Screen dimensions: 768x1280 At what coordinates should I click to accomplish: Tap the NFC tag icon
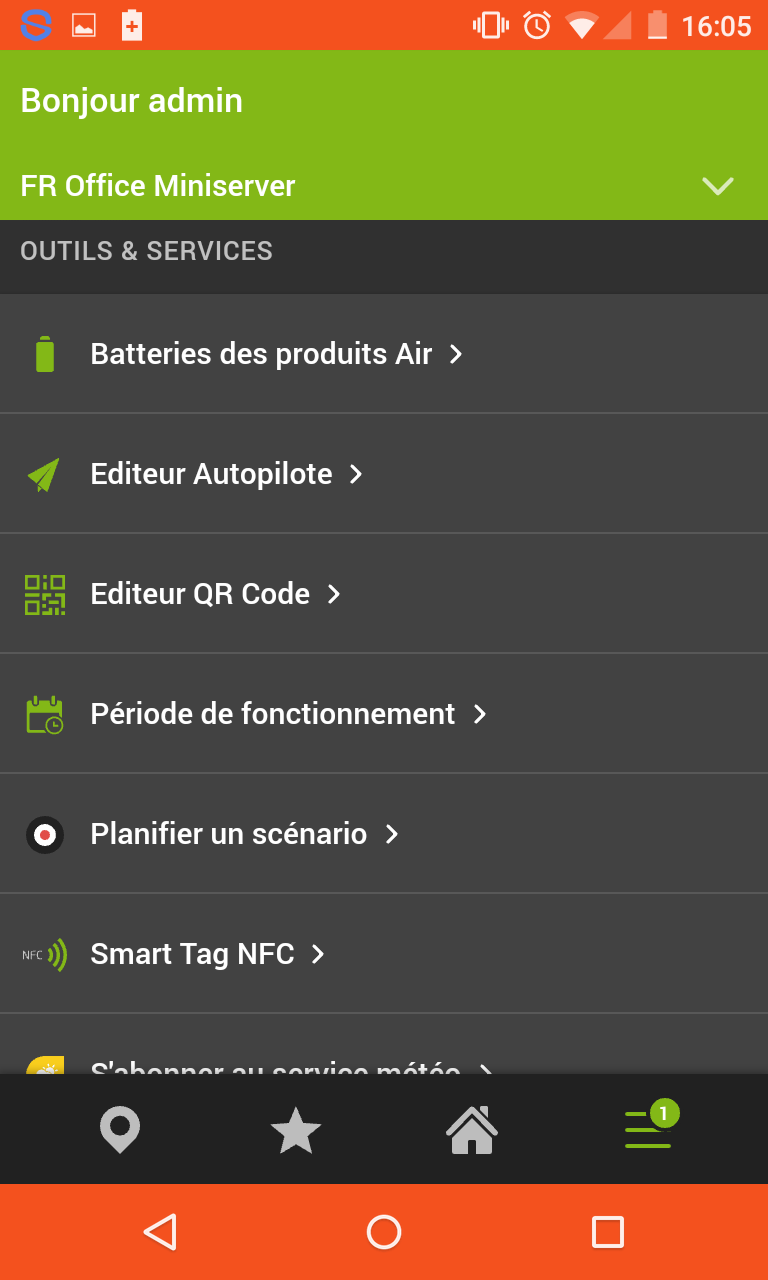tap(45, 954)
